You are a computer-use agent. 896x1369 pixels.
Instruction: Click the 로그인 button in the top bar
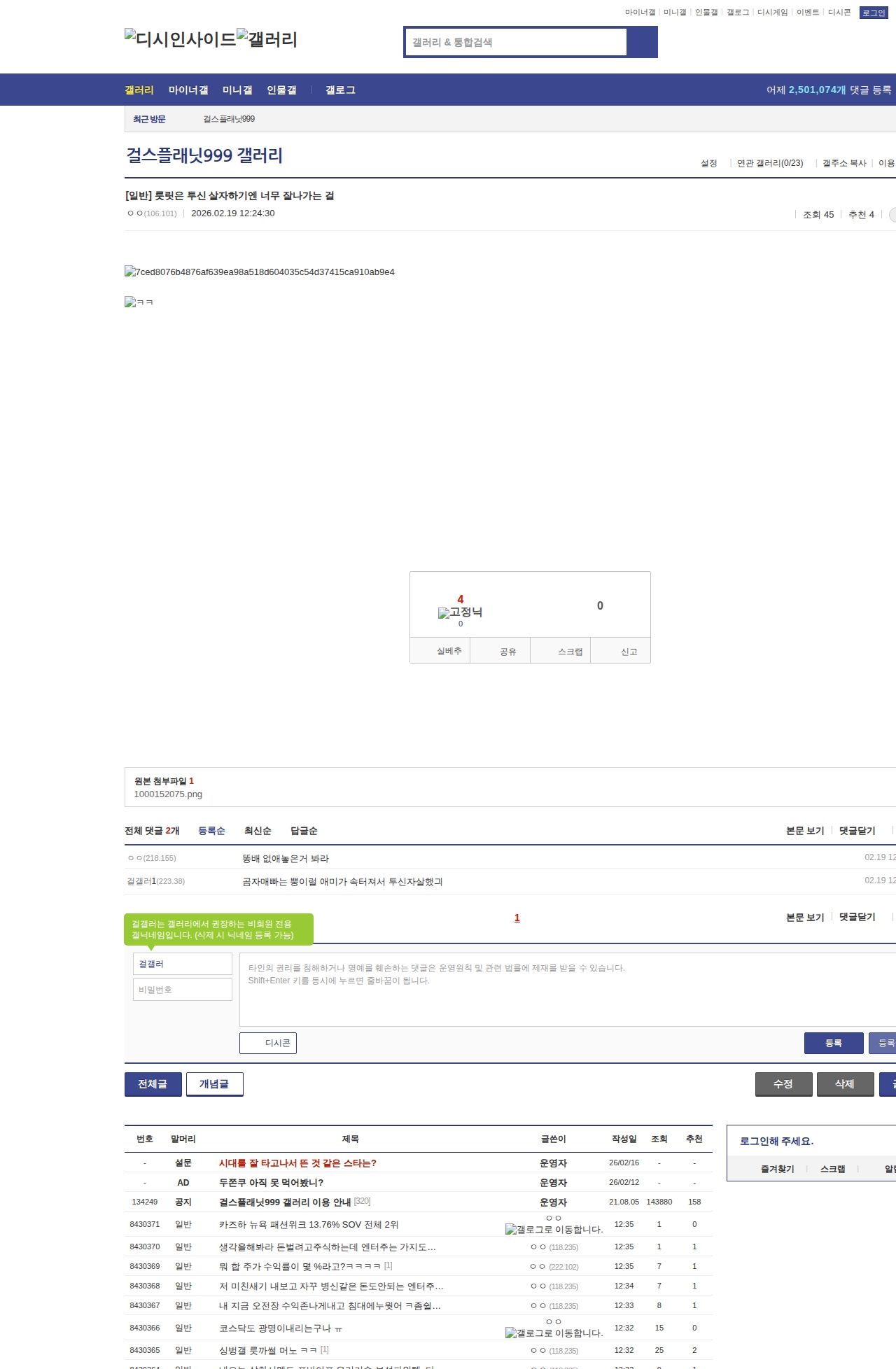coord(874,13)
